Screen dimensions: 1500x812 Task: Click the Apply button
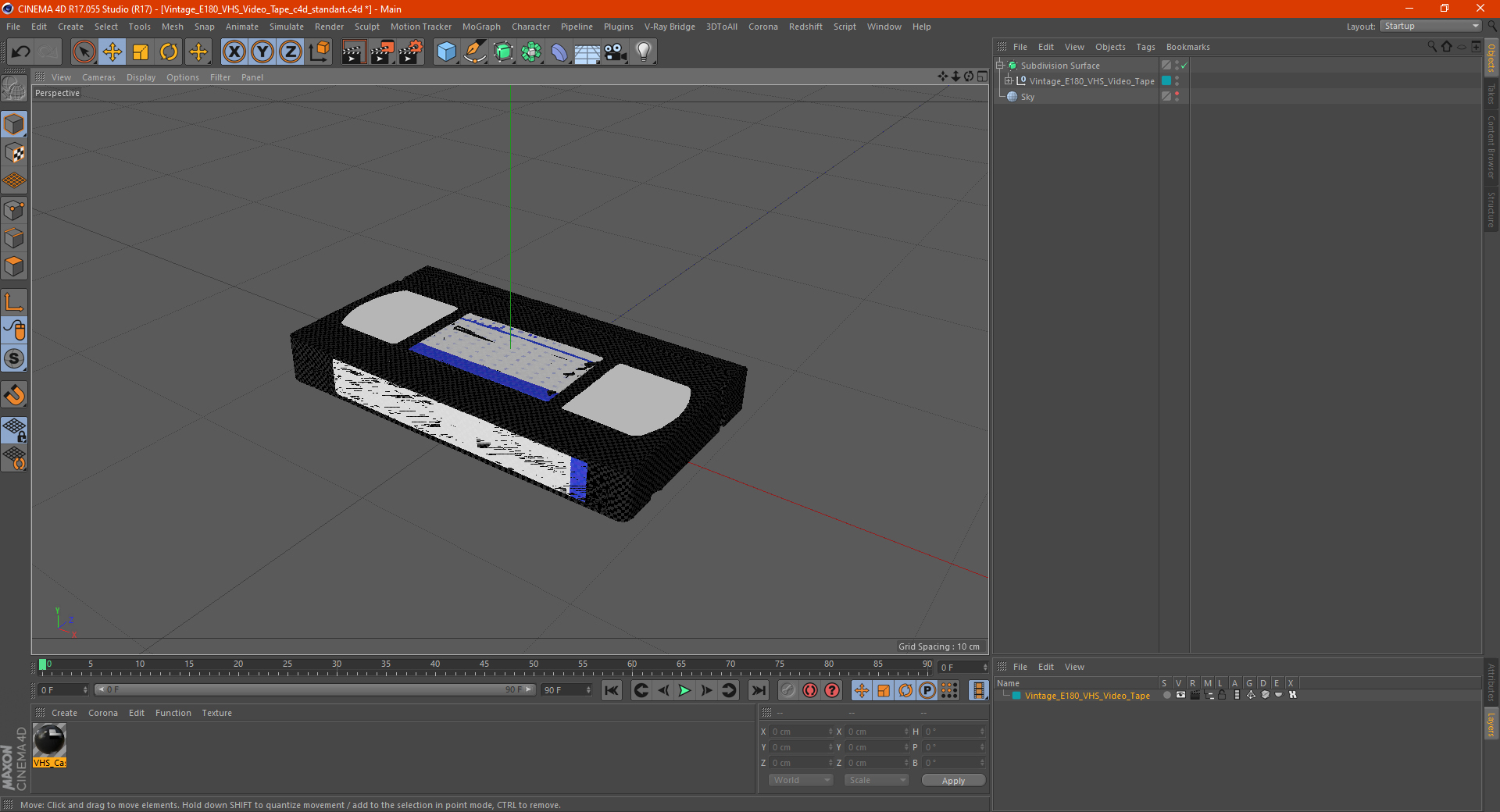coord(953,781)
